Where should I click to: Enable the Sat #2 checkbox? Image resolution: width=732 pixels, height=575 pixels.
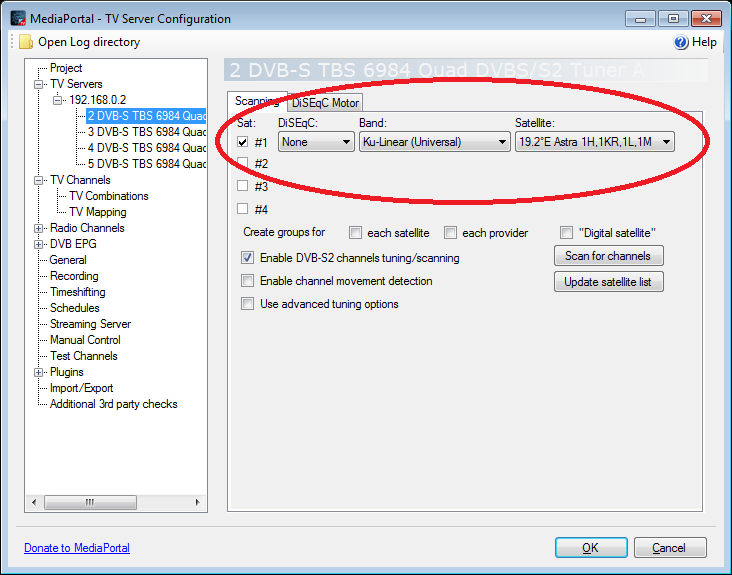coord(242,163)
